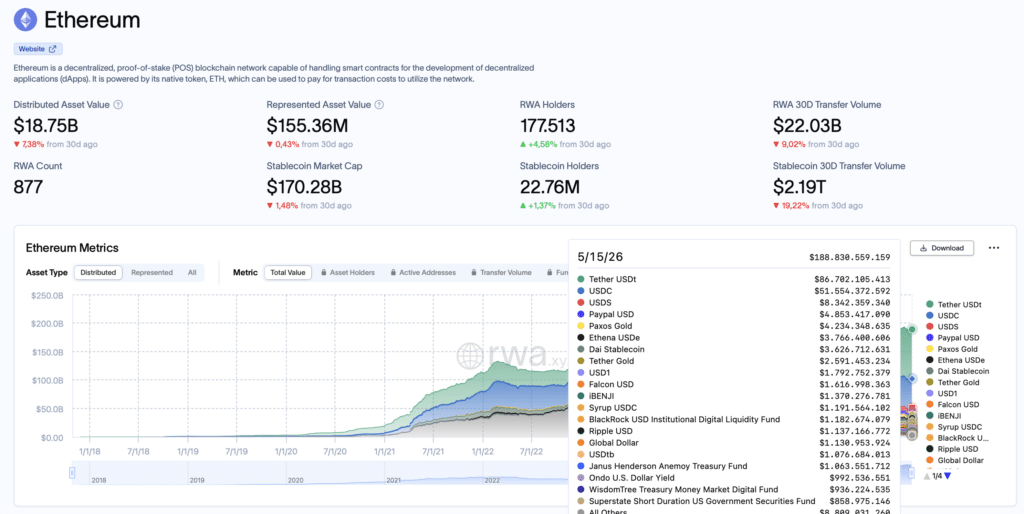The width and height of the screenshot is (1024, 514).
Task: Click info icon beside Distributed Asset Value
Action: tap(118, 104)
